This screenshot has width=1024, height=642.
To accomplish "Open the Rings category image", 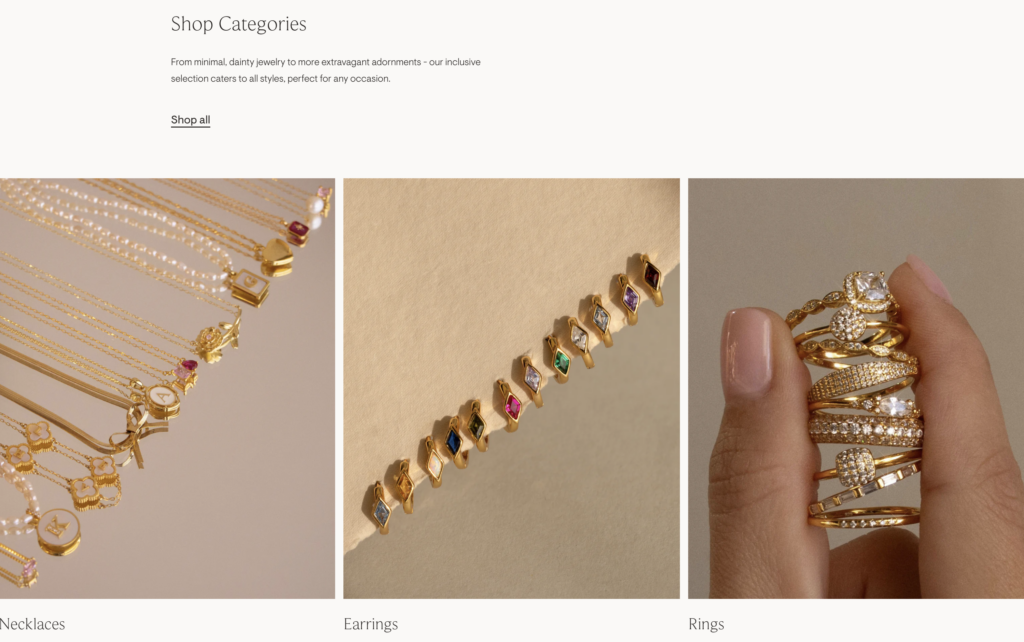I will [x=856, y=389].
